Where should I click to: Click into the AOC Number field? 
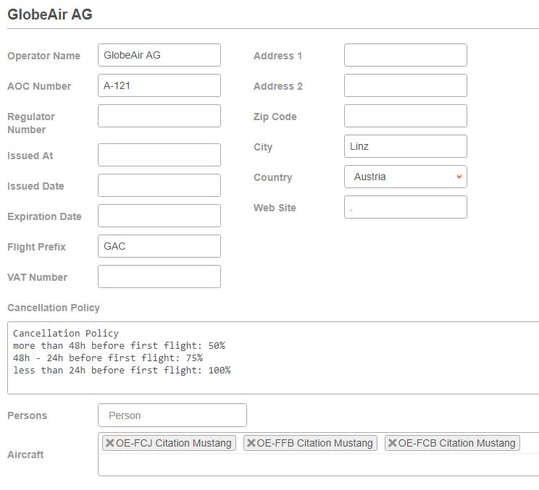tap(159, 85)
